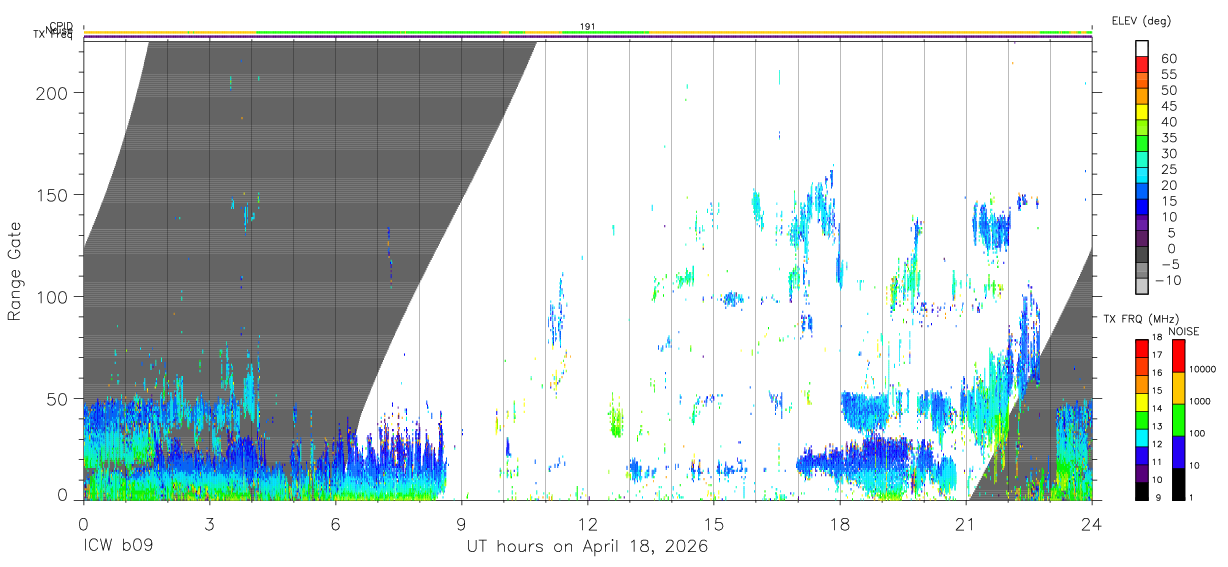Image resolution: width=1228 pixels, height=567 pixels.
Task: Click the blue swatch in the NOISE color bar
Action: (1177, 451)
